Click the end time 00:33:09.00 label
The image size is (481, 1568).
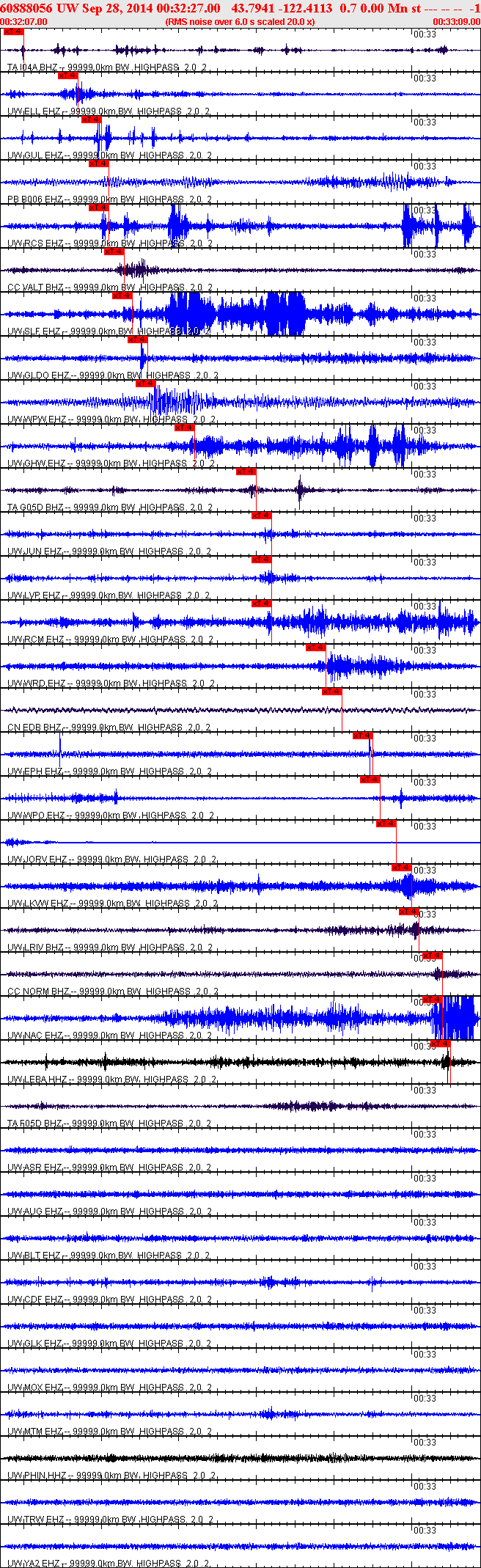[456, 22]
